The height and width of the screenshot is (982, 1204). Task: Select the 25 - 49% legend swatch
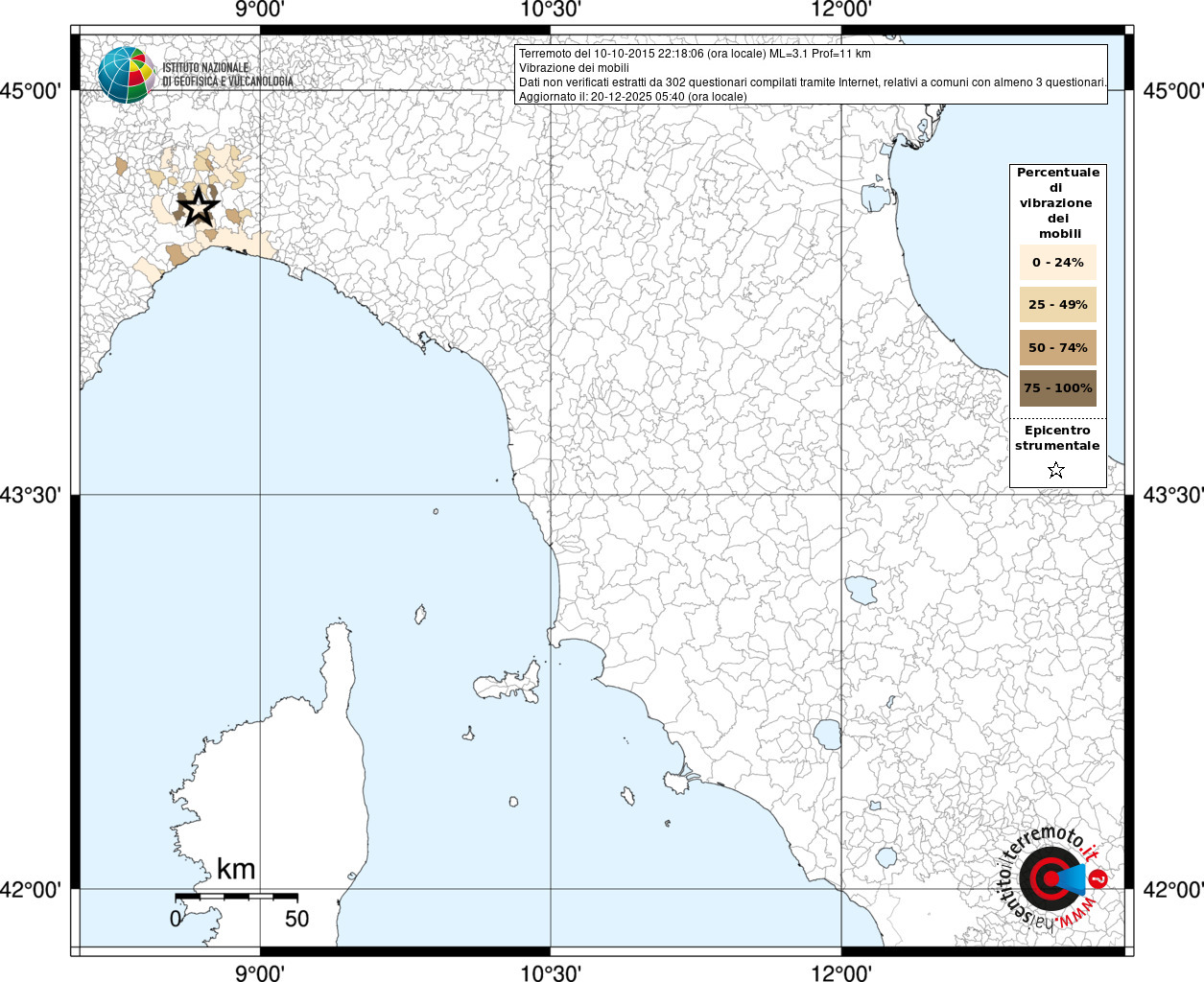pyautogui.click(x=1057, y=304)
